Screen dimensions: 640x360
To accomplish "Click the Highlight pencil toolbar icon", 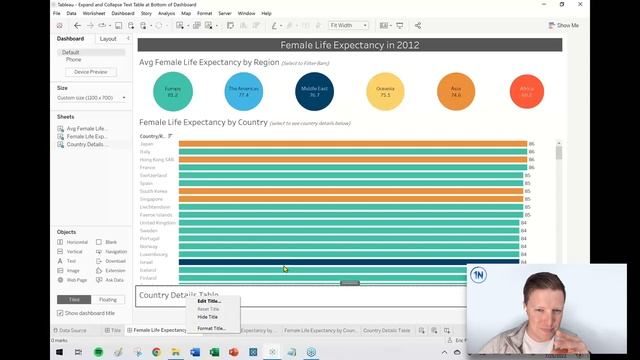I will [274, 25].
